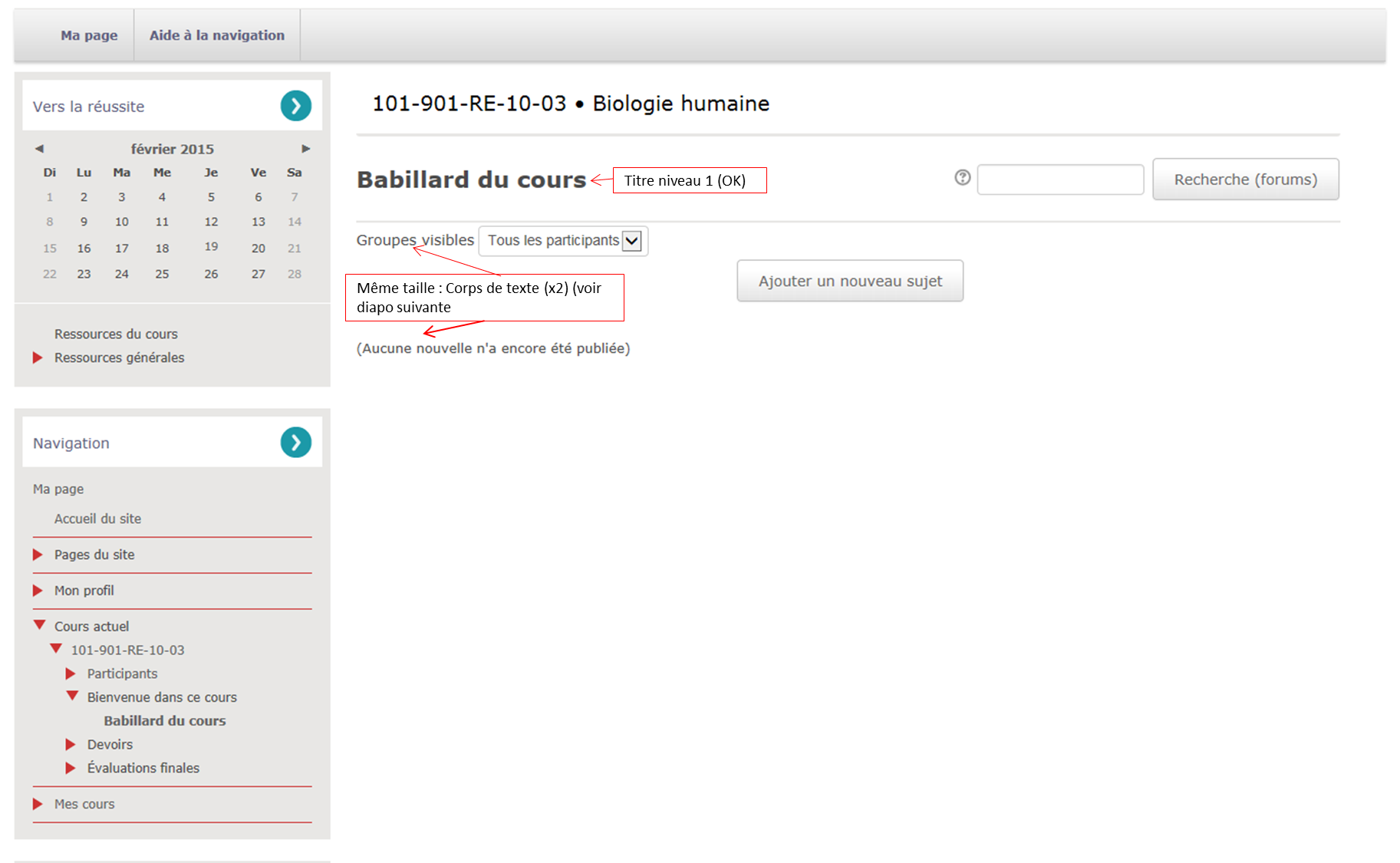Click the forum search text field

pyautogui.click(x=1059, y=180)
